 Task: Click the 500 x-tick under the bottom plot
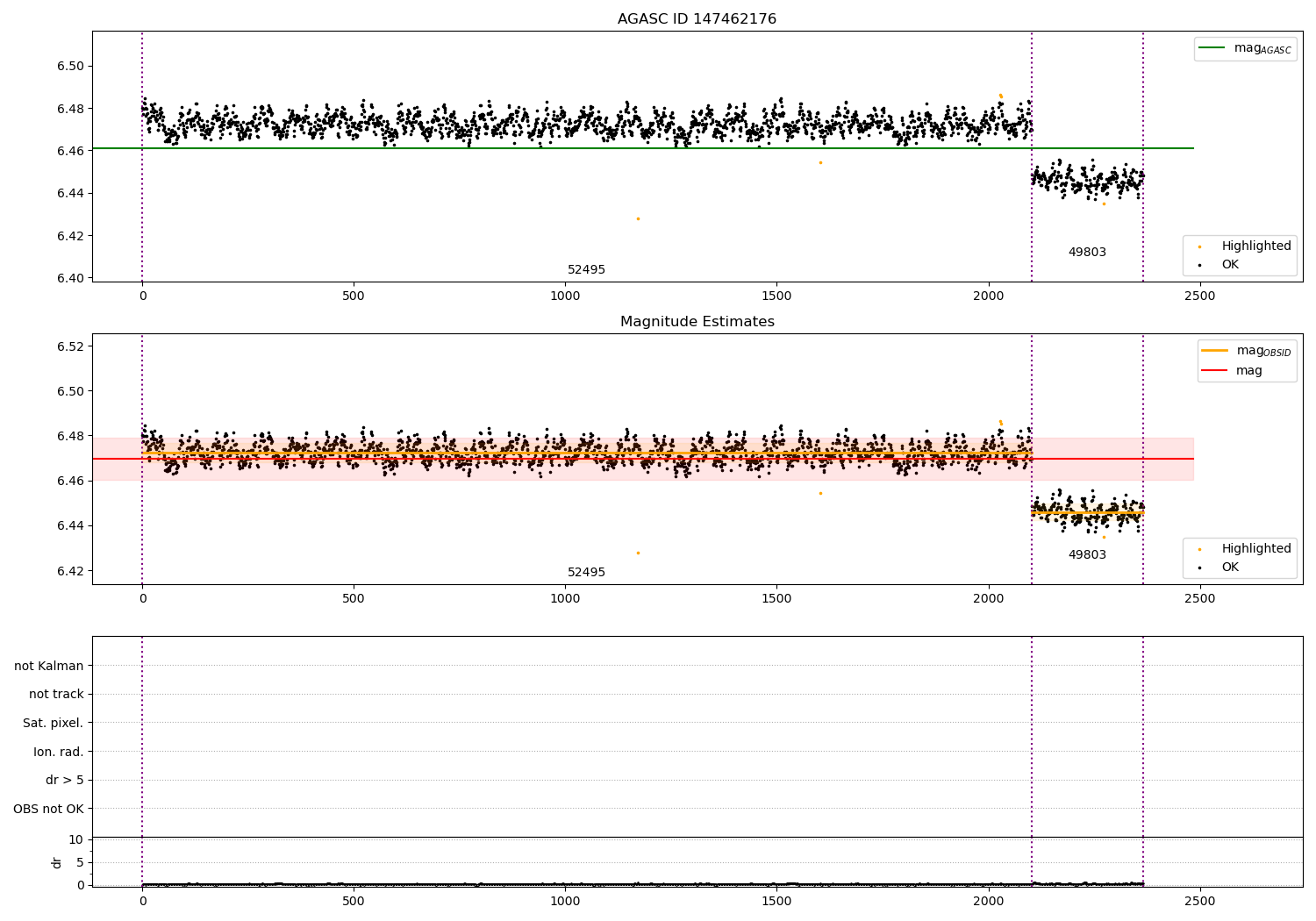354,902
